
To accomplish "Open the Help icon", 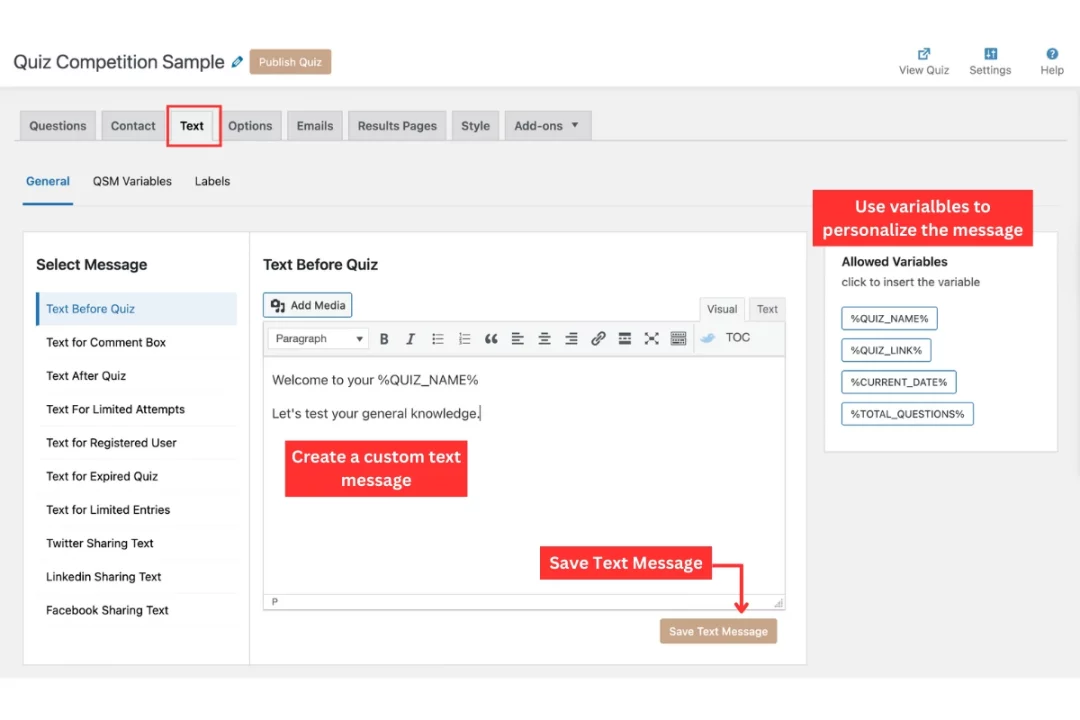I will click(1051, 60).
